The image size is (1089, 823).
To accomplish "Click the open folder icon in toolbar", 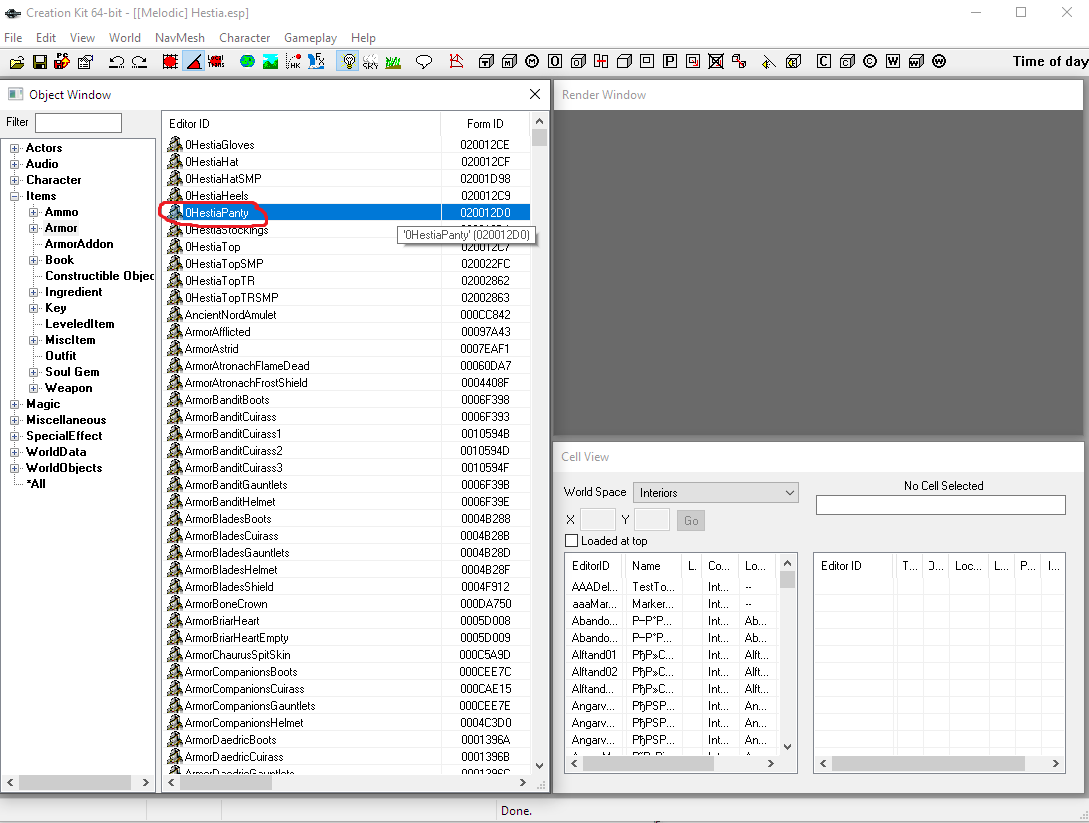I will (x=17, y=62).
